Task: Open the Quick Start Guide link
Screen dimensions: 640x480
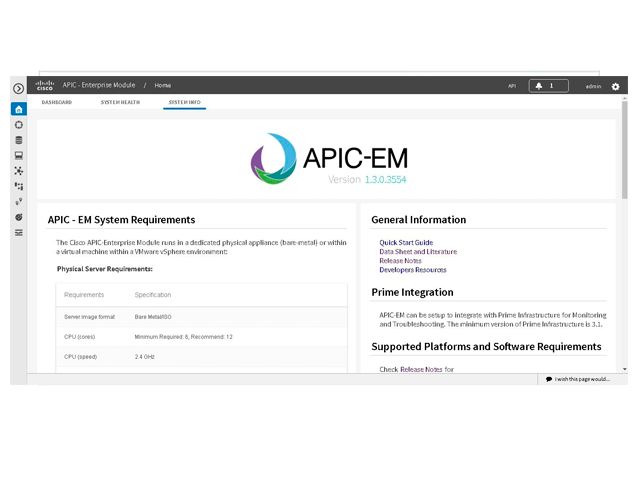Action: 406,243
